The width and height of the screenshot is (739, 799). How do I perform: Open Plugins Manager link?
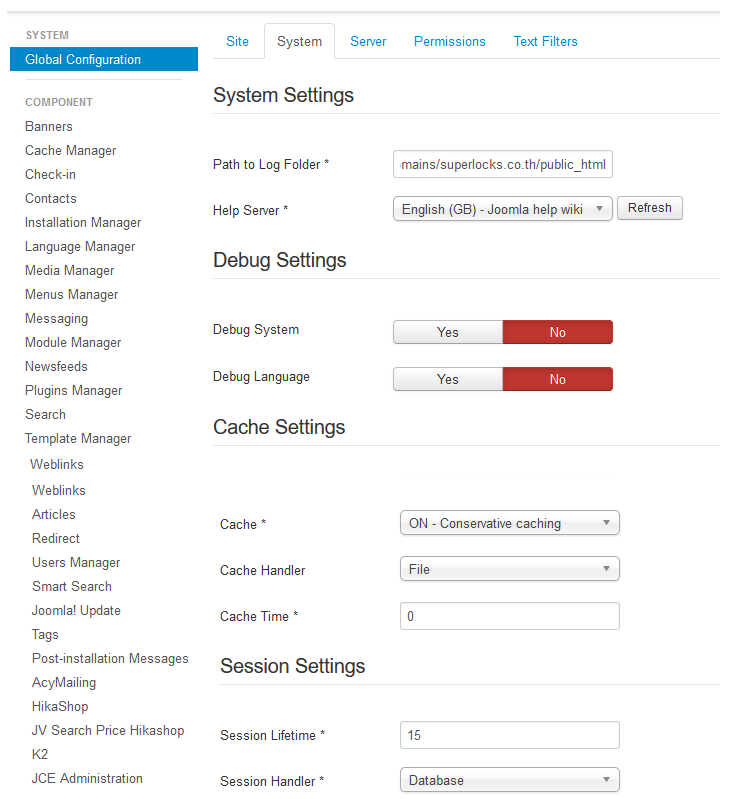pyautogui.click(x=73, y=390)
